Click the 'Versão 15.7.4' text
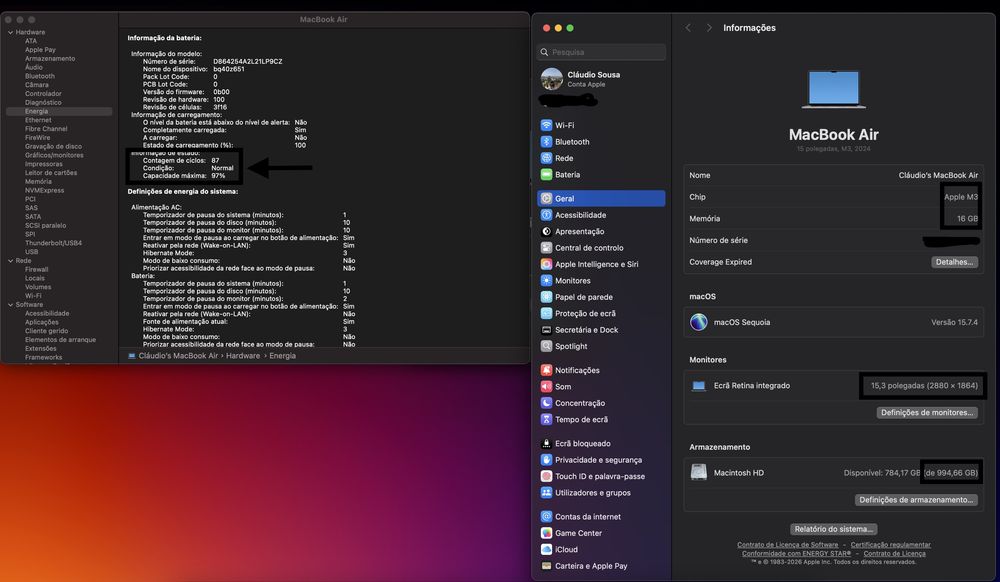 (x=954, y=323)
